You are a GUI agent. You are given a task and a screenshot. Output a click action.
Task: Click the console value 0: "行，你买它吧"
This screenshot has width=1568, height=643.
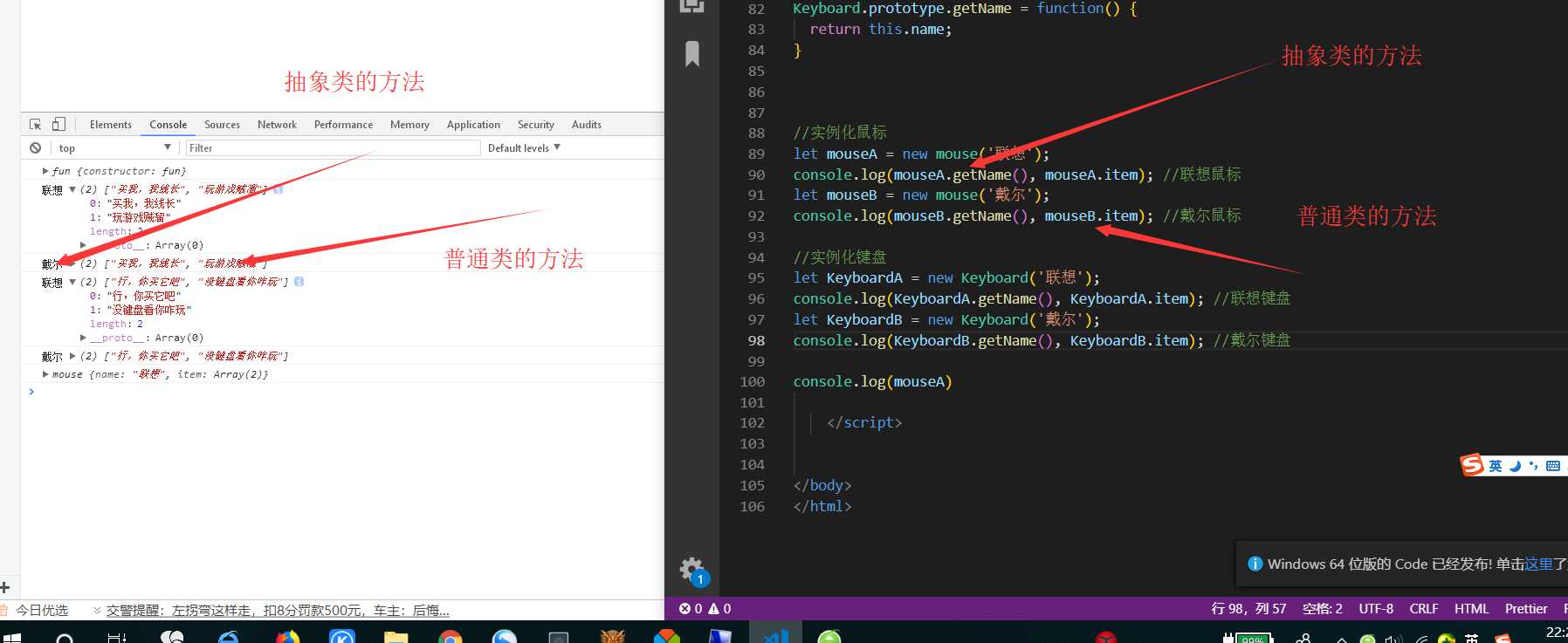point(135,296)
